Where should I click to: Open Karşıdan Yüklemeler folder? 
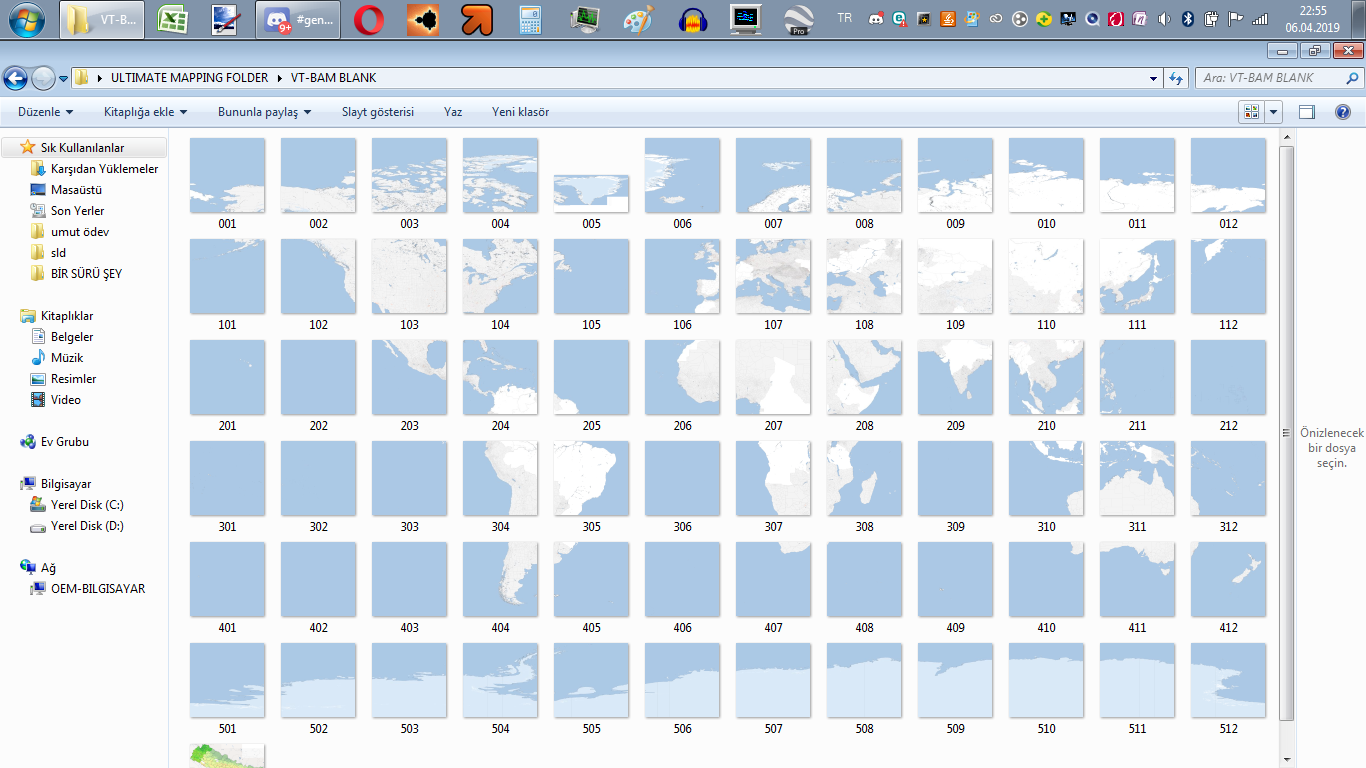pos(104,169)
